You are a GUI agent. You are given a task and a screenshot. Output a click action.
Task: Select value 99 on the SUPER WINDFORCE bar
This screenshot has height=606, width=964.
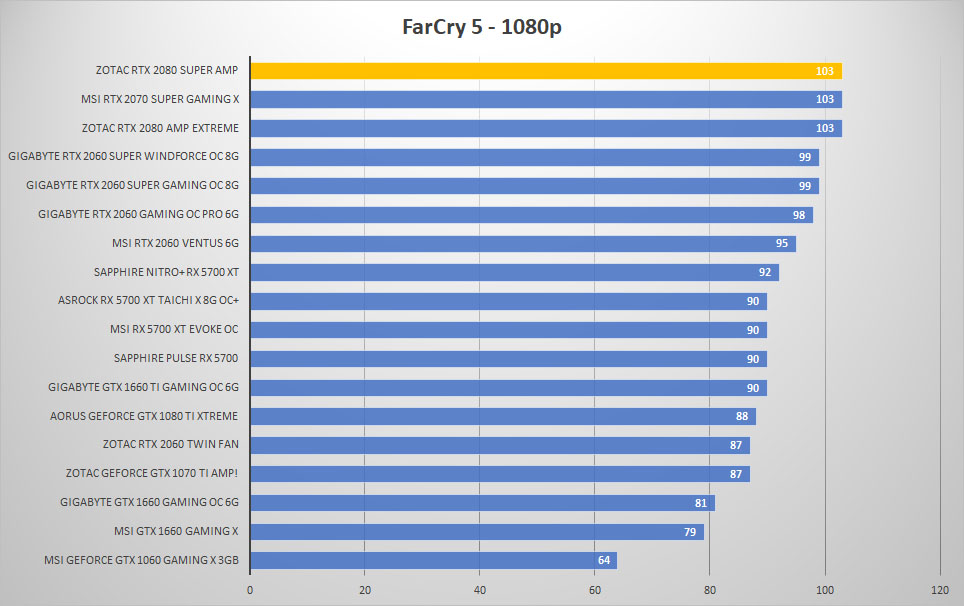coord(805,157)
